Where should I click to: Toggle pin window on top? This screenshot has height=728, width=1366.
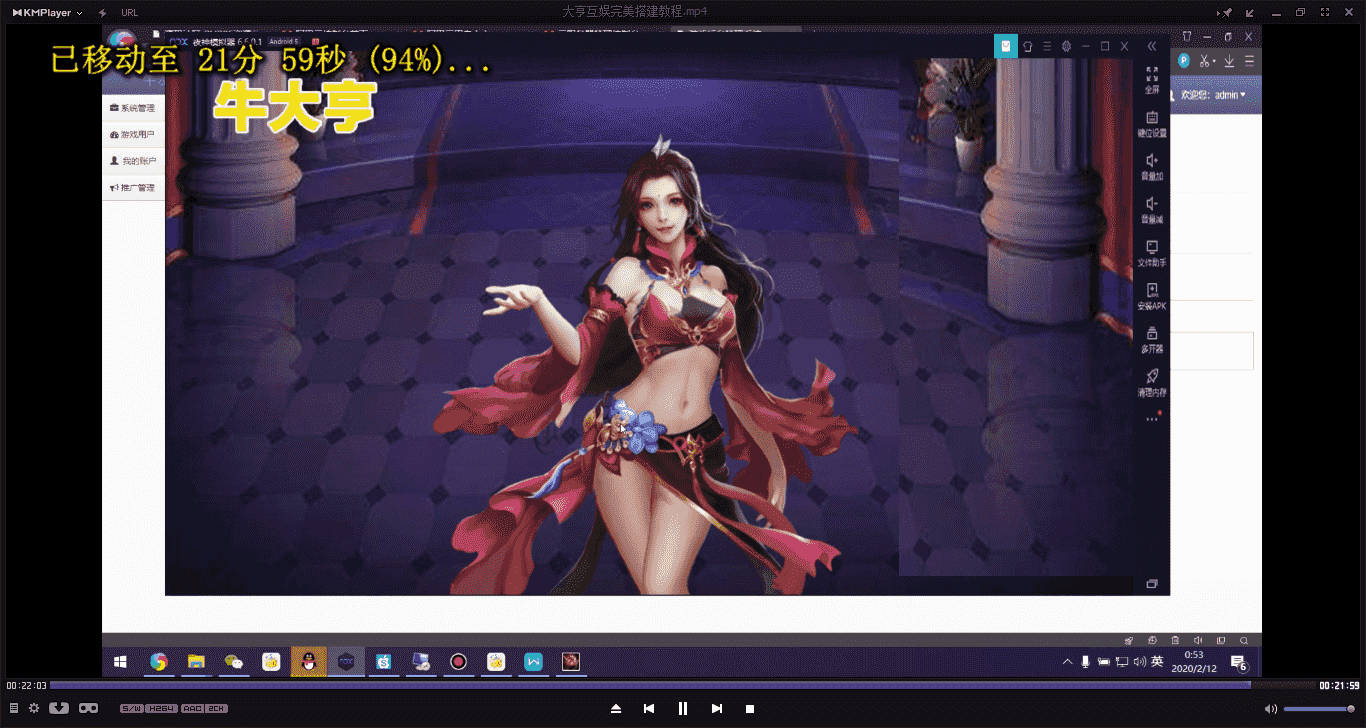point(1227,12)
